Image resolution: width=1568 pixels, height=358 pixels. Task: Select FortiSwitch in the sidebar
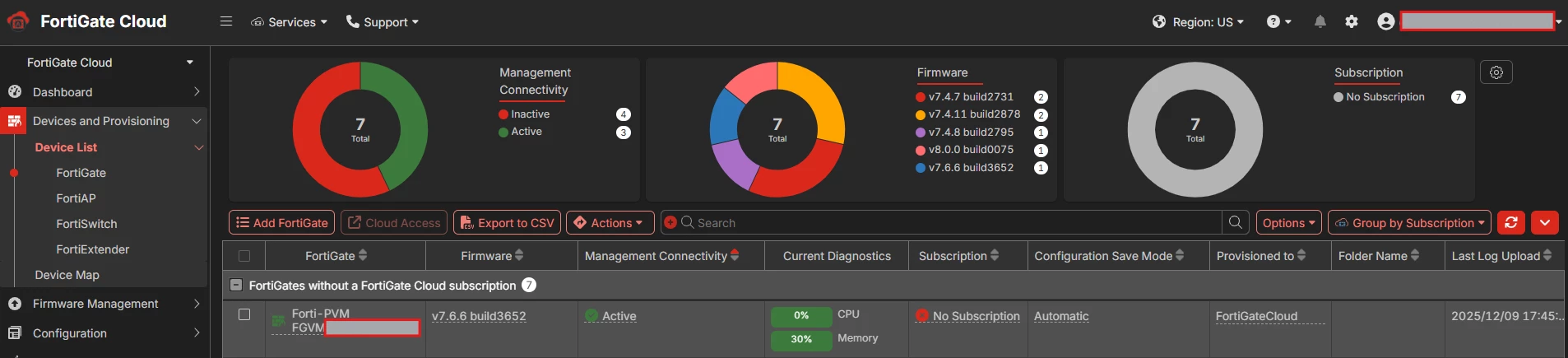coord(86,224)
